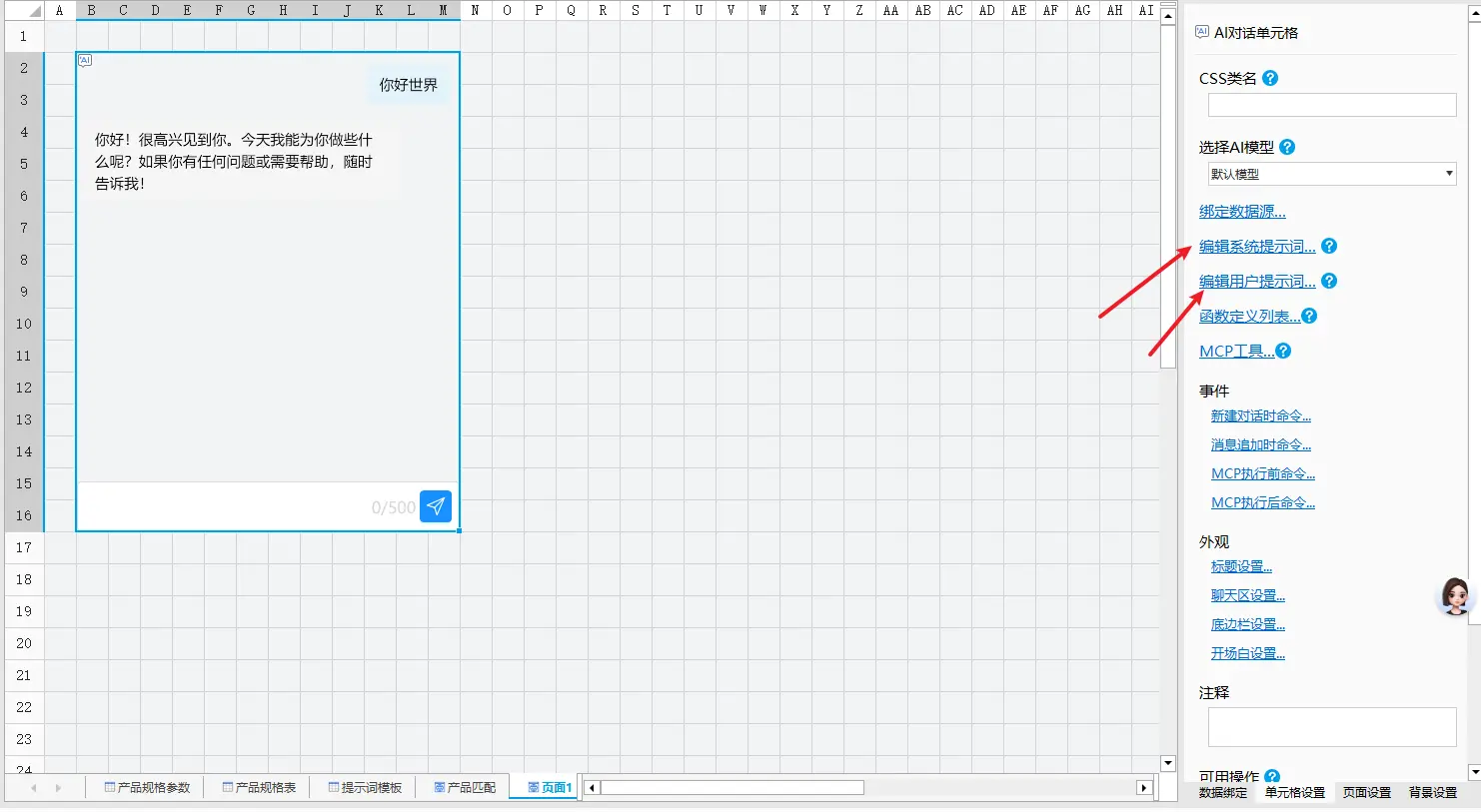1481x812 pixels.
Task: Click the grid vertical scrollbar down arrow
Action: (x=1167, y=764)
